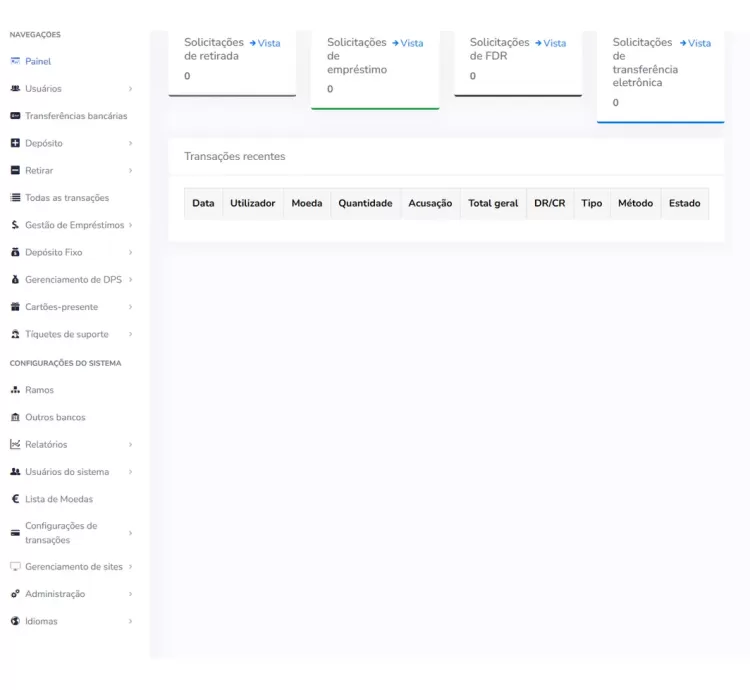Expand Gerenciamento de DPS chevron

tap(130, 279)
